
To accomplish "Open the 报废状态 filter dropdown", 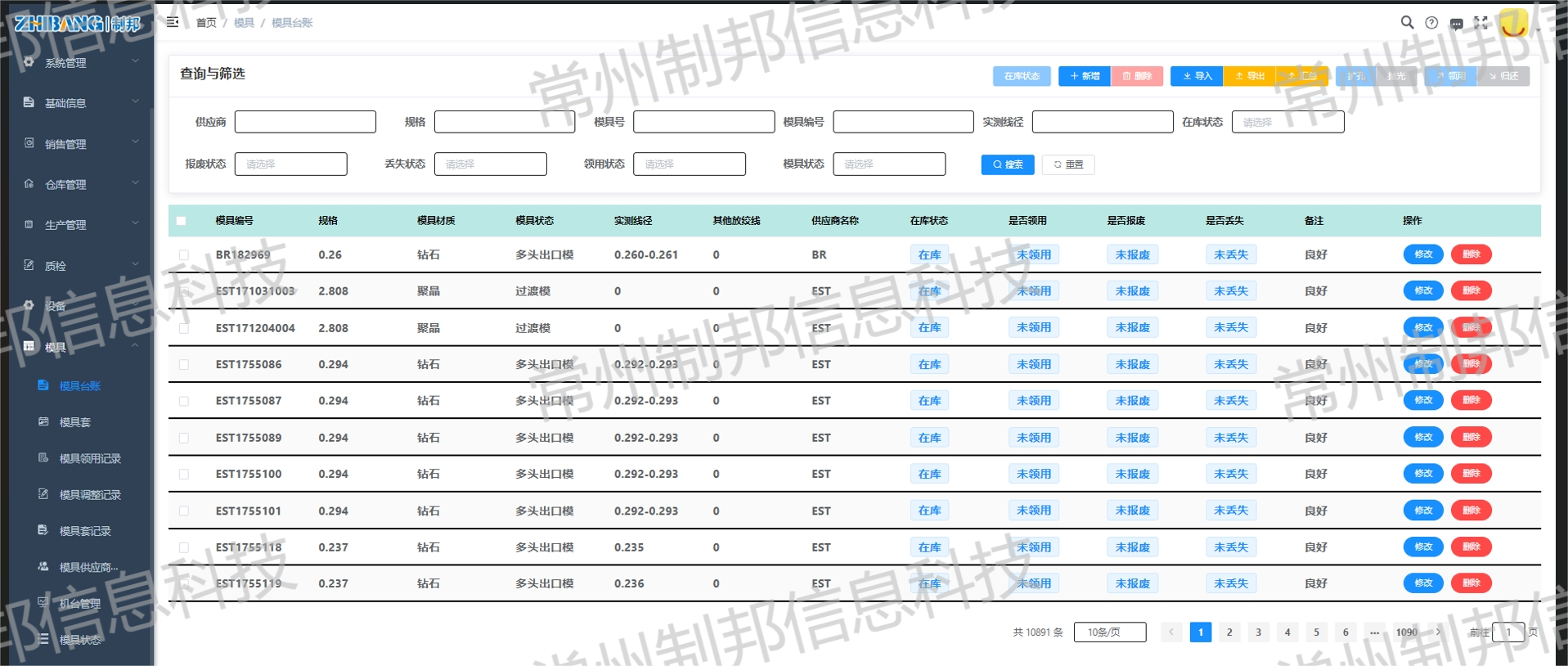I will point(291,164).
